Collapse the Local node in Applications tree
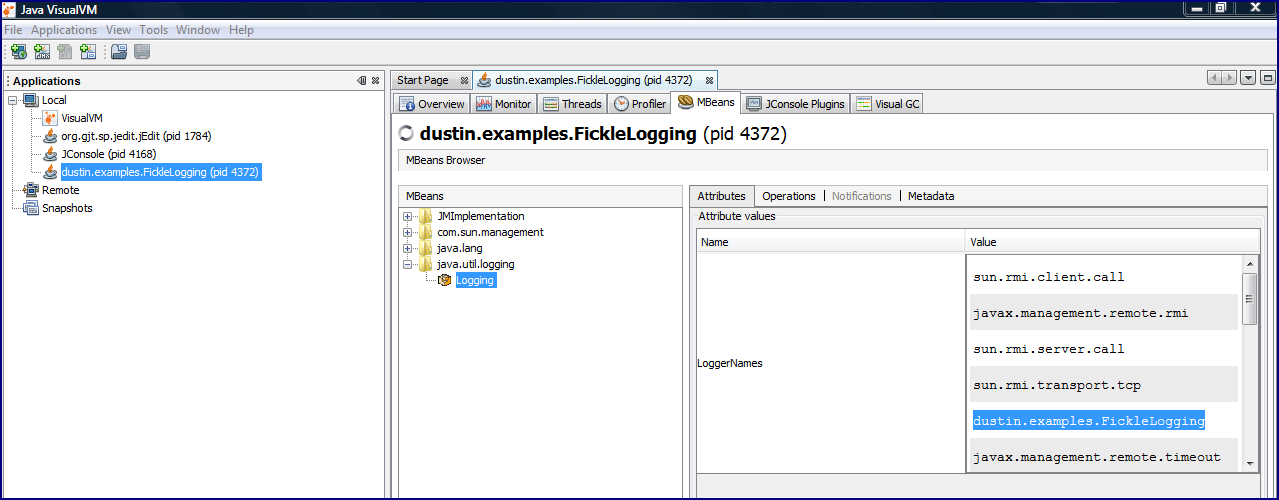 click(x=13, y=100)
